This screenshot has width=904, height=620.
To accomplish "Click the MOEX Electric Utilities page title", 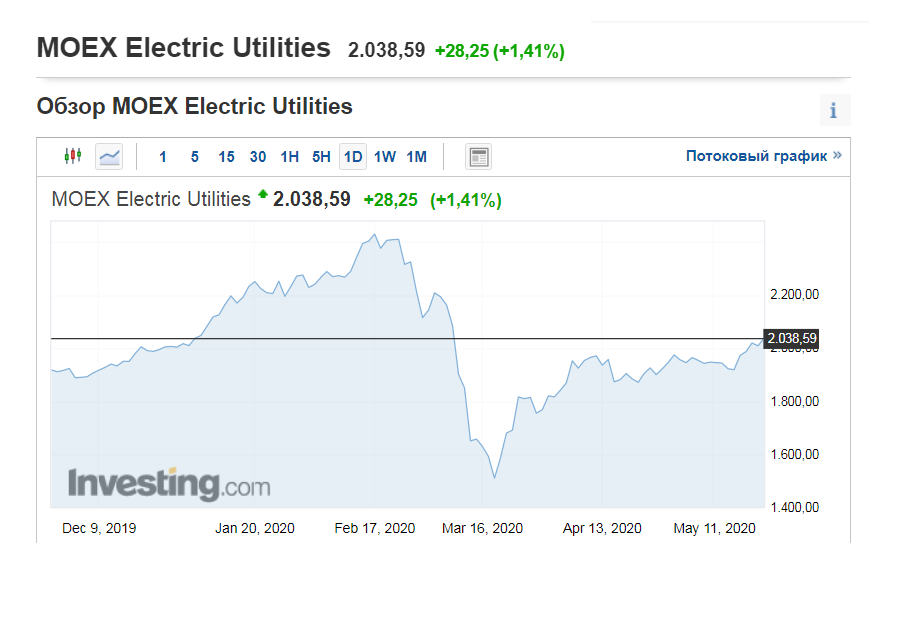I will click(x=183, y=48).
